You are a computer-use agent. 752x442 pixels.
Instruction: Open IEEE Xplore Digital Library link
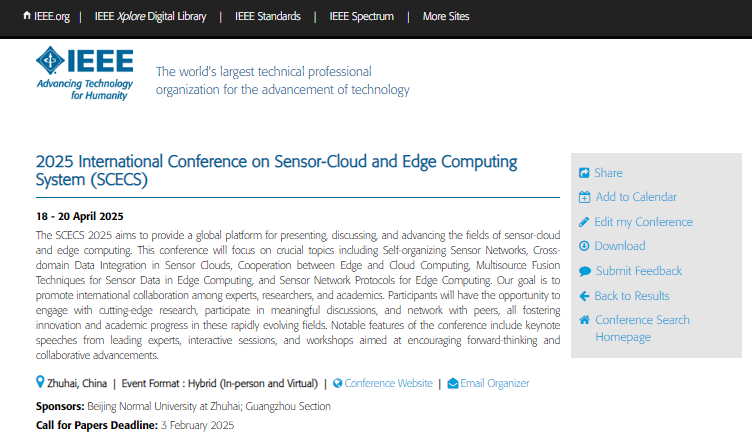(x=150, y=16)
